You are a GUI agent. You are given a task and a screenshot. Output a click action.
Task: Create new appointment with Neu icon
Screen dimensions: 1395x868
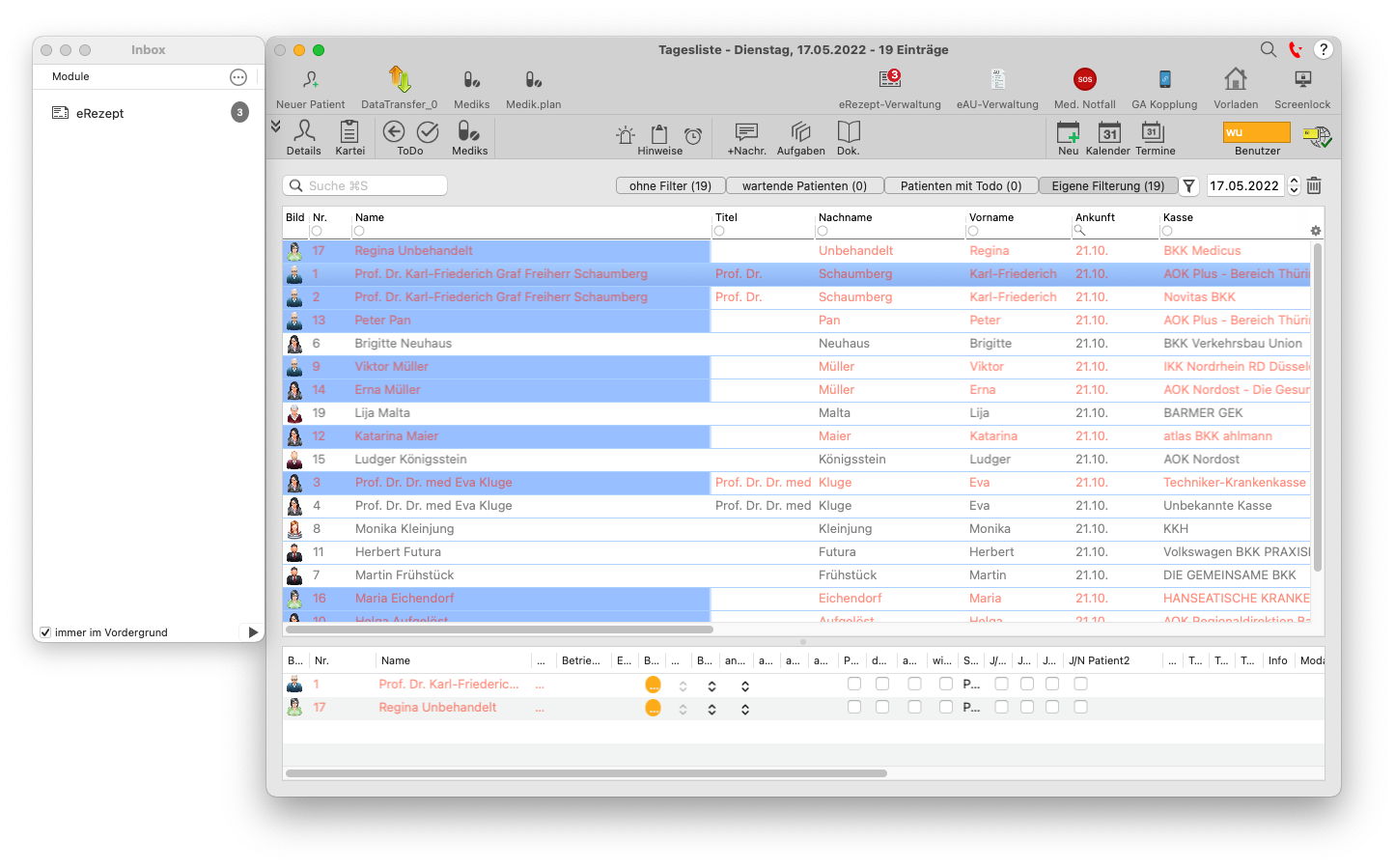tap(1069, 132)
